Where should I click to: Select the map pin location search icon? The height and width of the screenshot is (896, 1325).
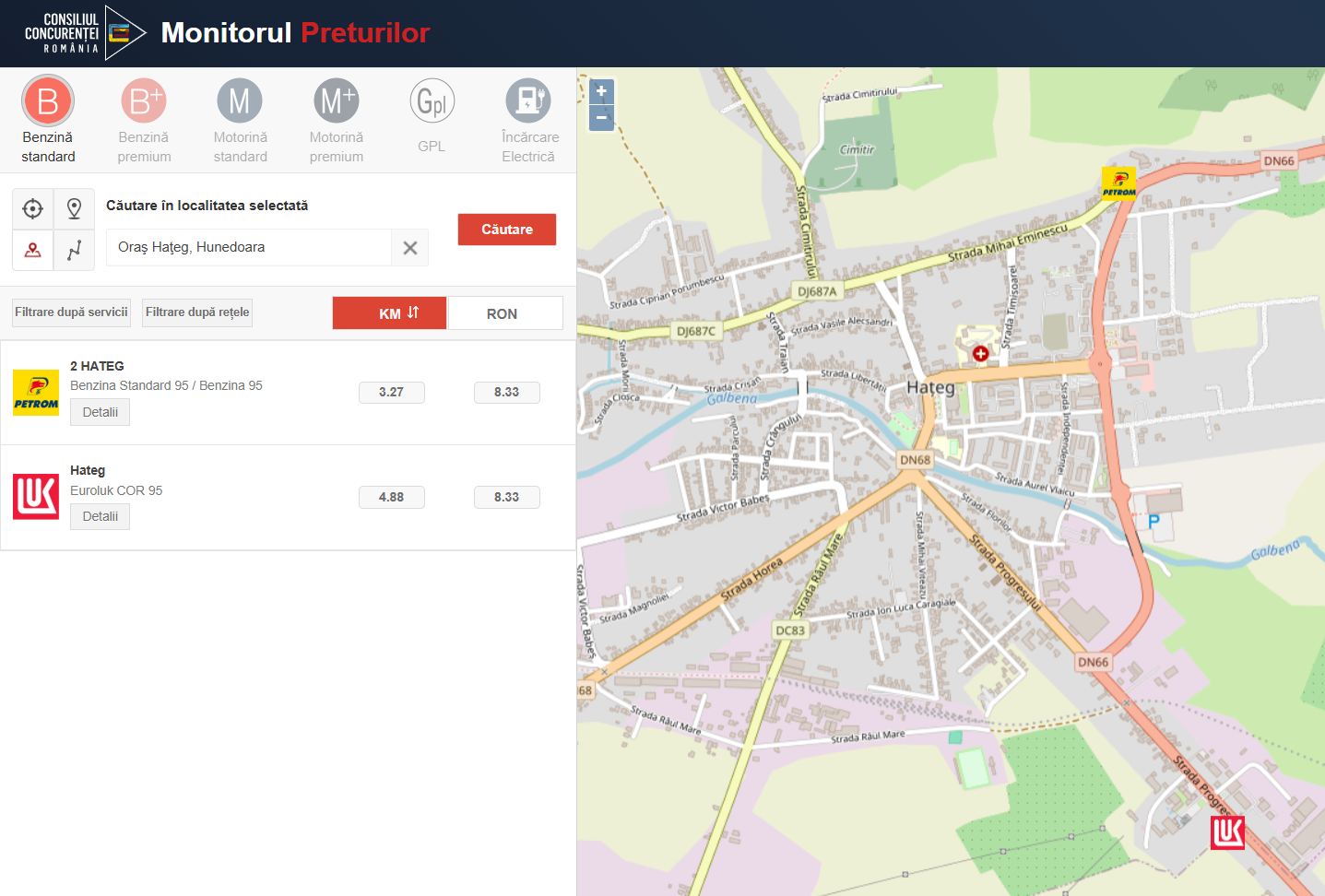[75, 209]
